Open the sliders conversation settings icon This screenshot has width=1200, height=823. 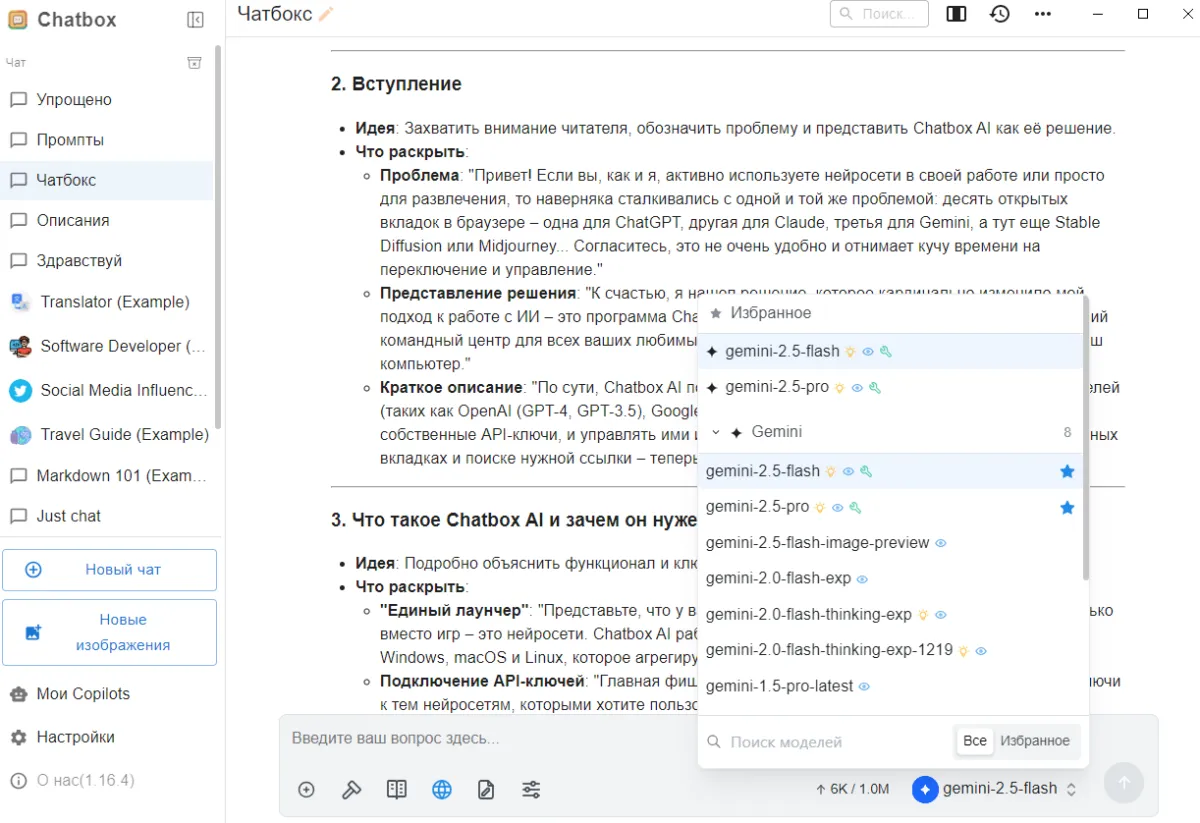point(531,789)
